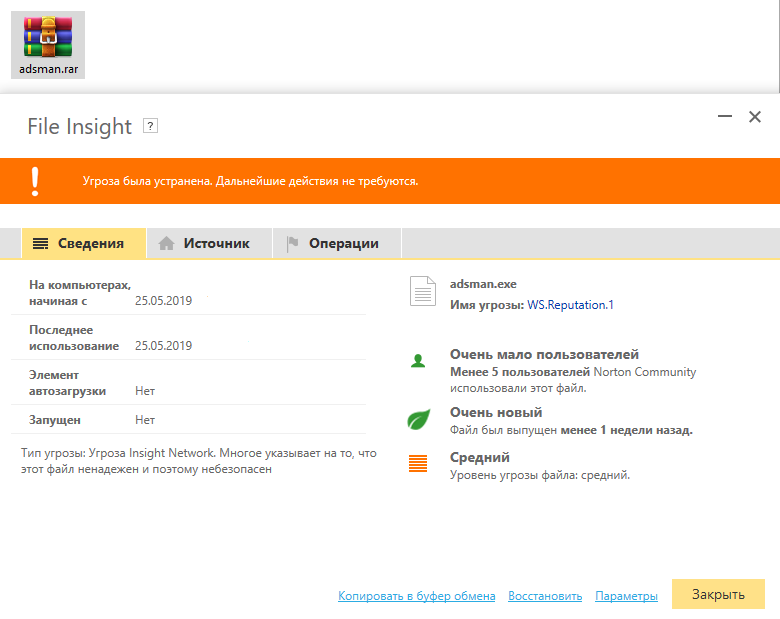780x619 pixels.
Task: Click the 'Тип угрозы: Угроза Insight Network' description
Action: tap(198, 461)
